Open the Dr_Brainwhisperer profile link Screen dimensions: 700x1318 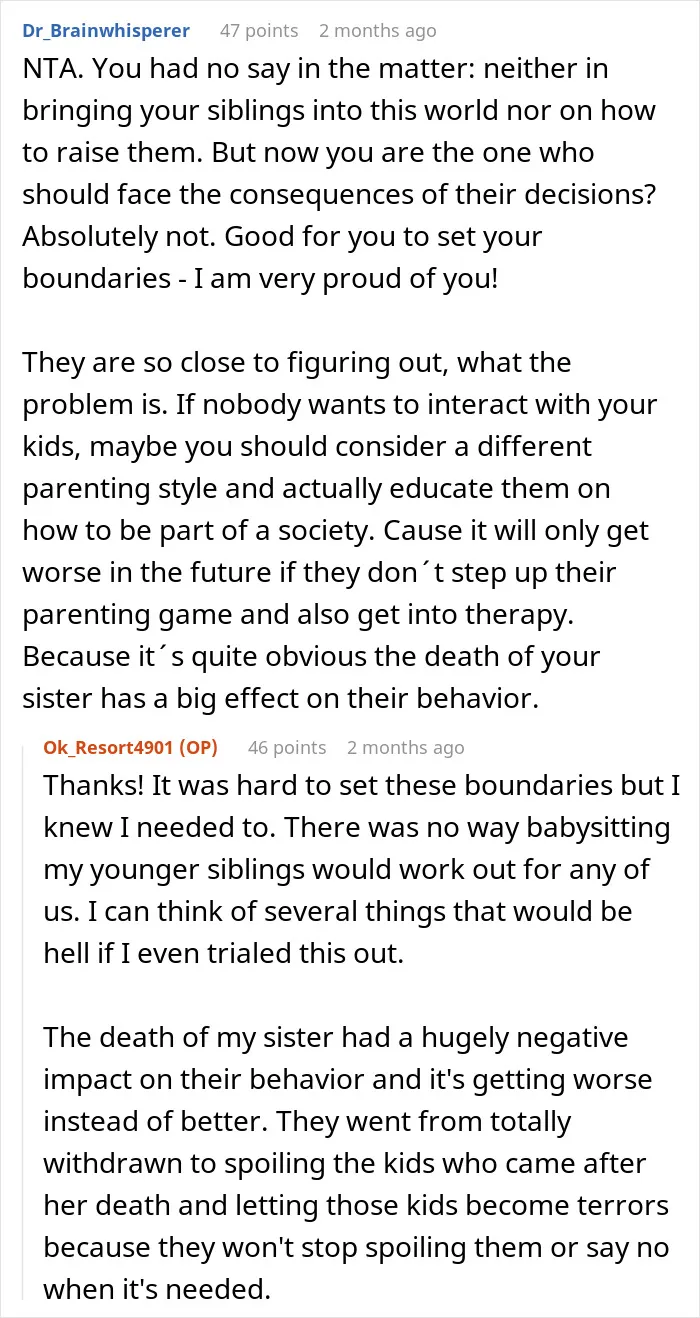pyautogui.click(x=106, y=31)
